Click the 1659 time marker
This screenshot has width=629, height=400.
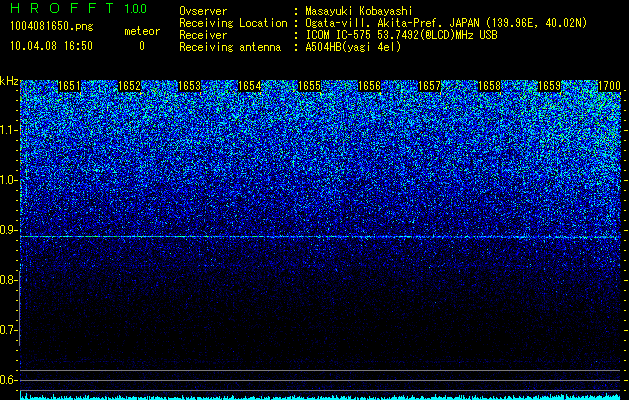coord(550,86)
